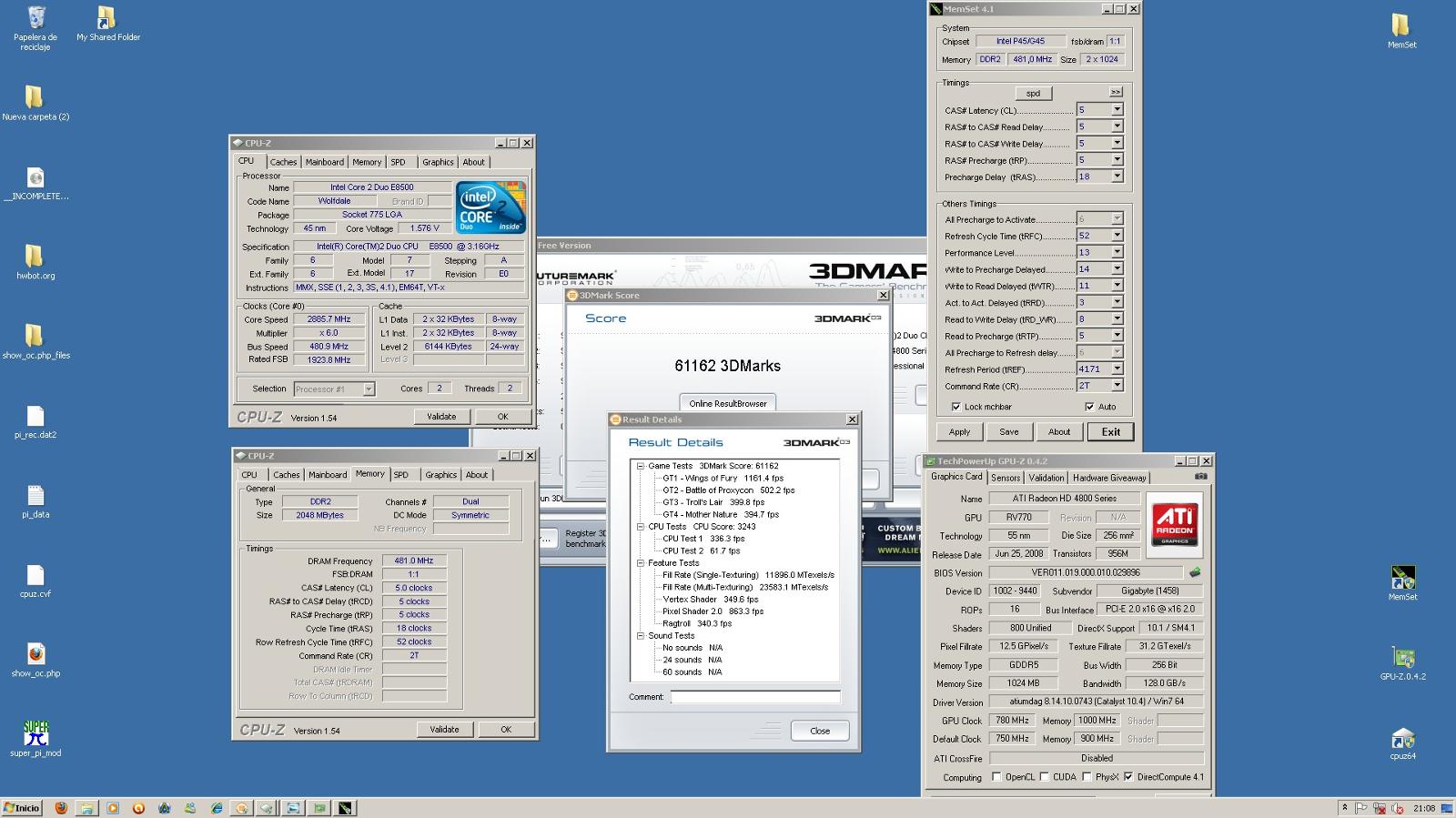Open Internet Explorer from the taskbar
This screenshot has width=1456, height=818.
(217, 808)
